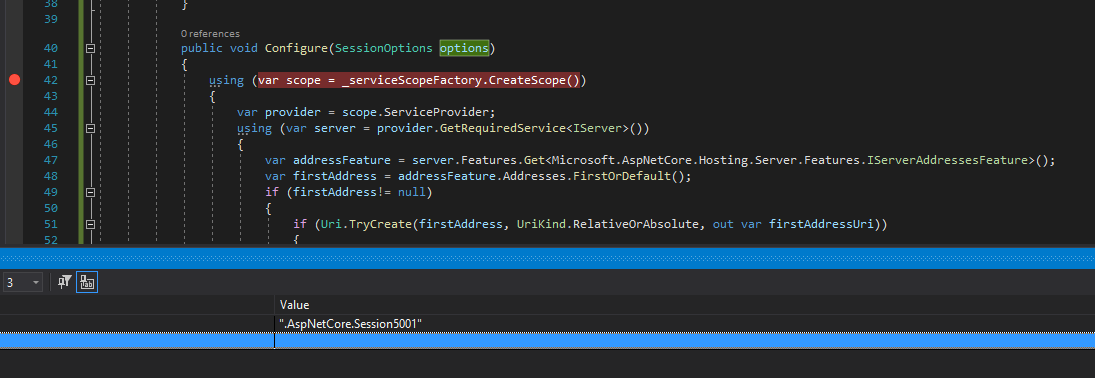
Task: Click IServer type argument on line 45
Action: click(x=596, y=129)
